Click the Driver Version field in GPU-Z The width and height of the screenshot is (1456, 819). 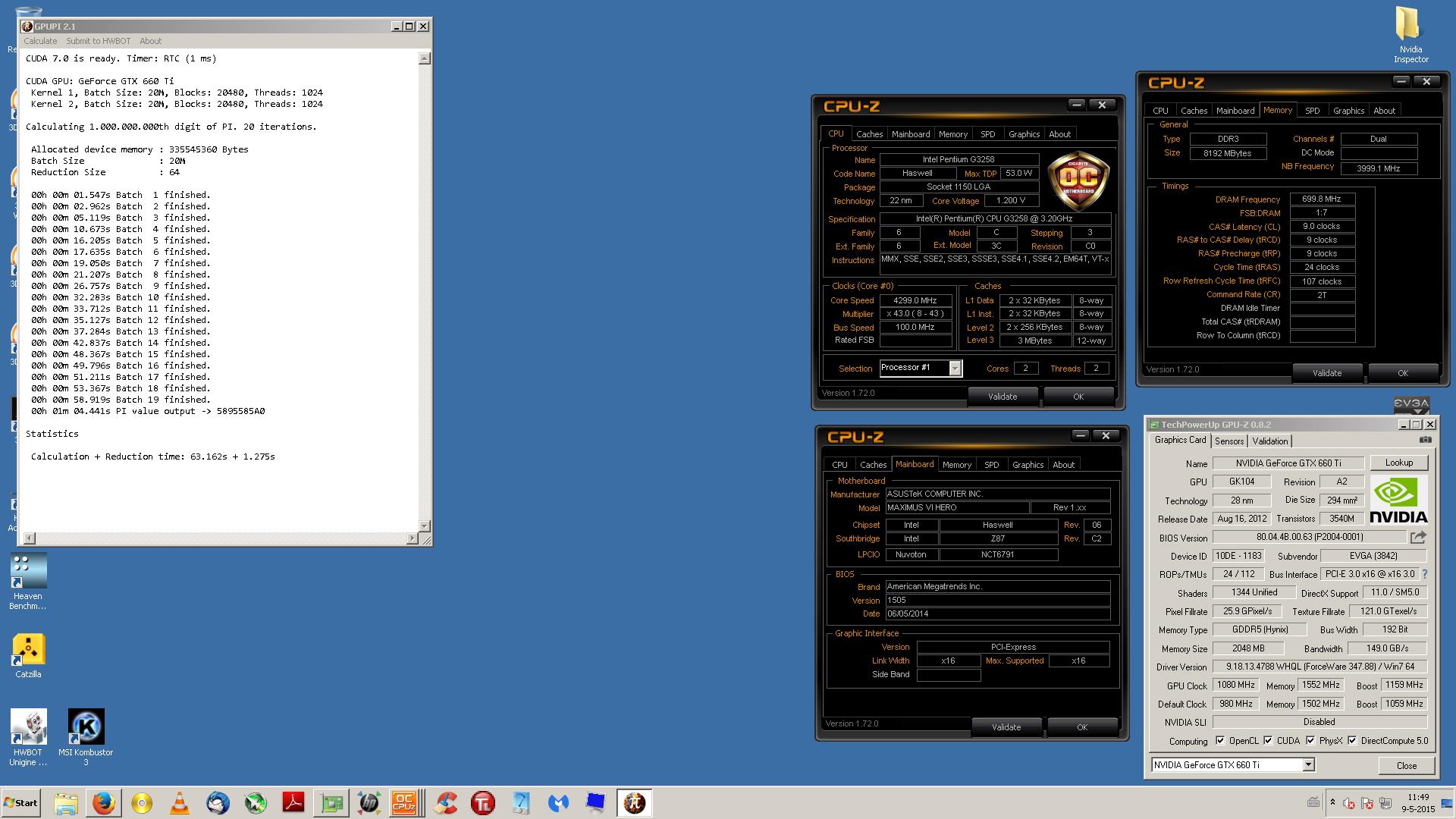(1319, 667)
